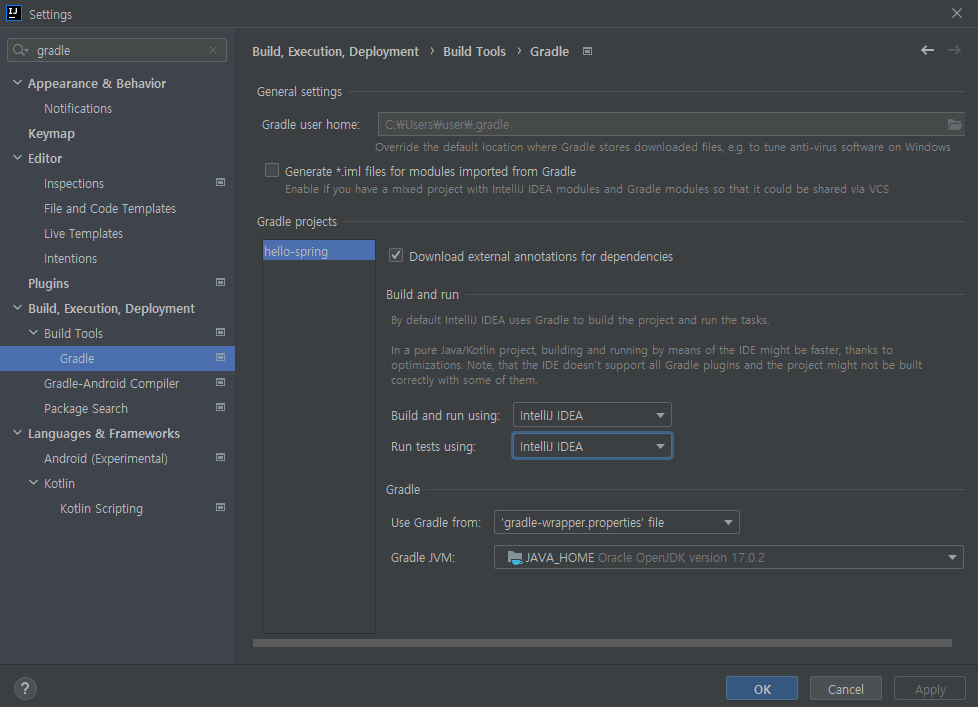Uncheck Download external annotations for dependencies
This screenshot has width=978, height=707.
(x=396, y=256)
